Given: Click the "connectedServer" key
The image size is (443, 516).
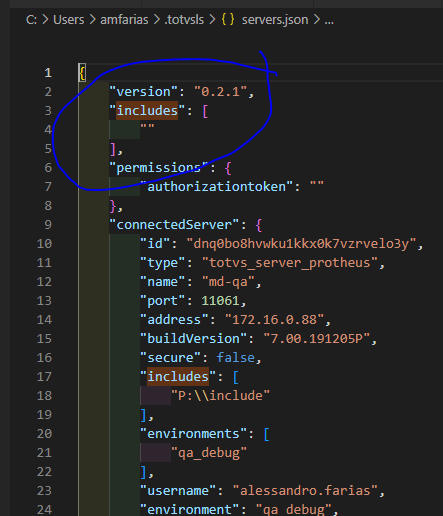Looking at the screenshot, I should point(174,225).
